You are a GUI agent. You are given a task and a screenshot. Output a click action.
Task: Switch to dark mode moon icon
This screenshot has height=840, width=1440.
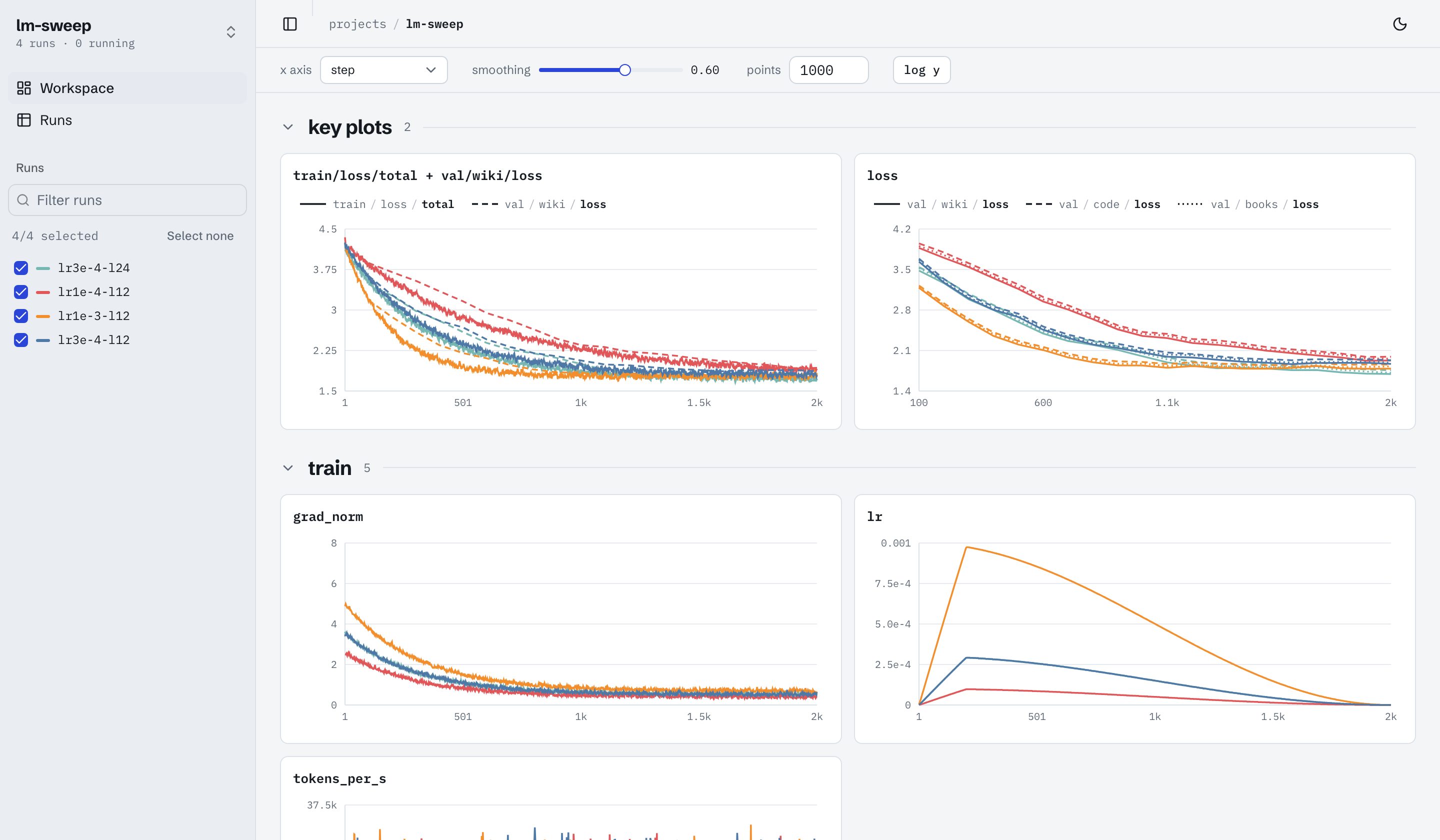[1399, 24]
